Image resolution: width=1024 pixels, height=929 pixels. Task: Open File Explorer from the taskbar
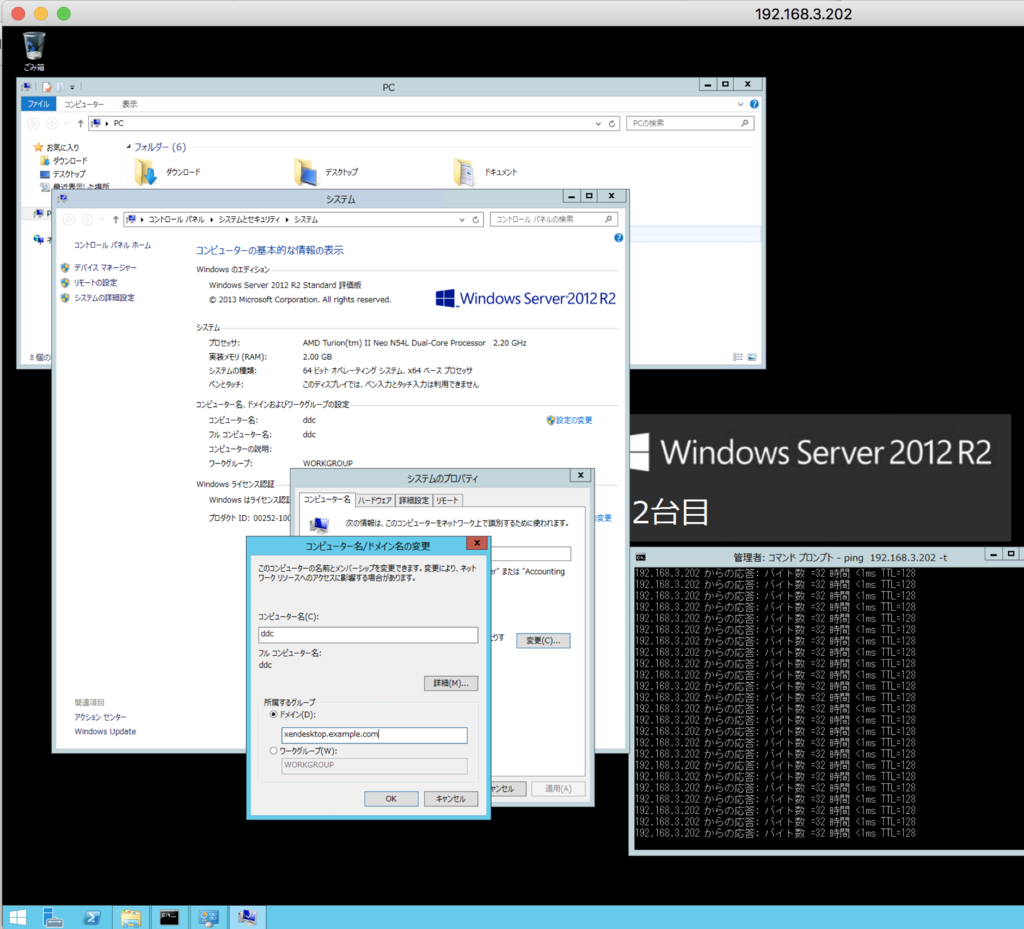point(131,917)
